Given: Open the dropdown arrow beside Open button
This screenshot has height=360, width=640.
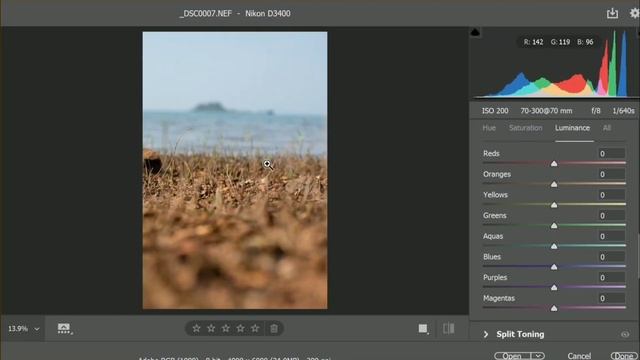Looking at the screenshot, I should 538,356.
